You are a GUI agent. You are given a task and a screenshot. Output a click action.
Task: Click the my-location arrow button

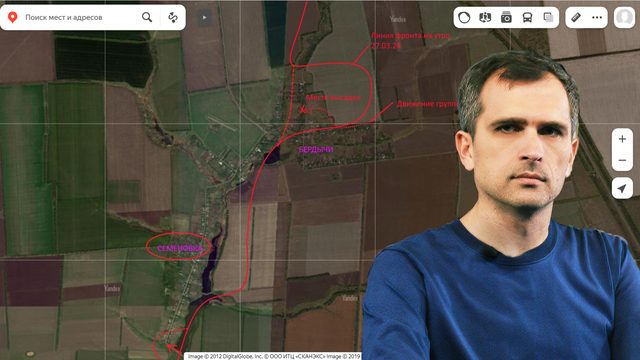pos(622,189)
